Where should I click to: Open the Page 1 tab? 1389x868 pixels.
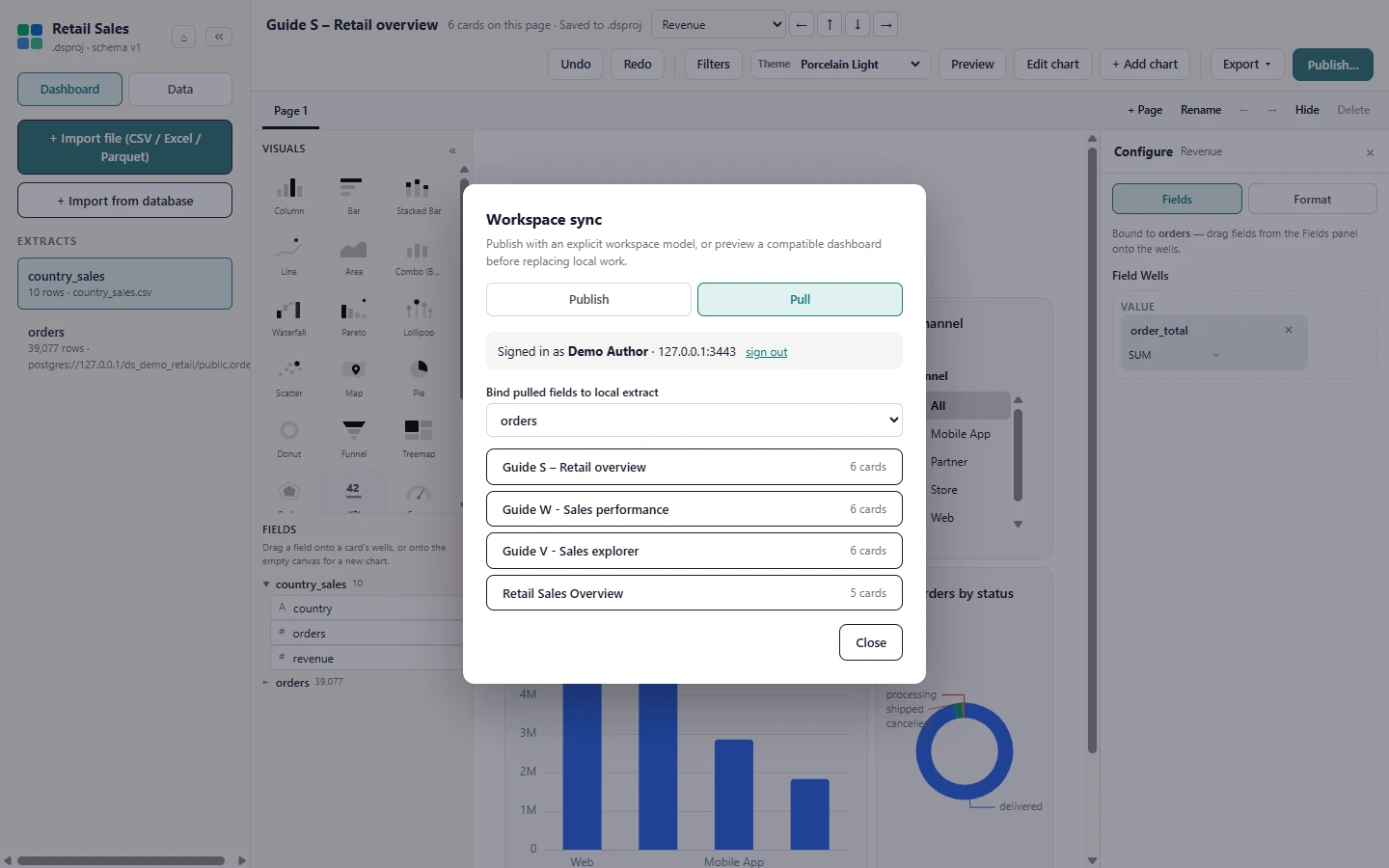290,111
